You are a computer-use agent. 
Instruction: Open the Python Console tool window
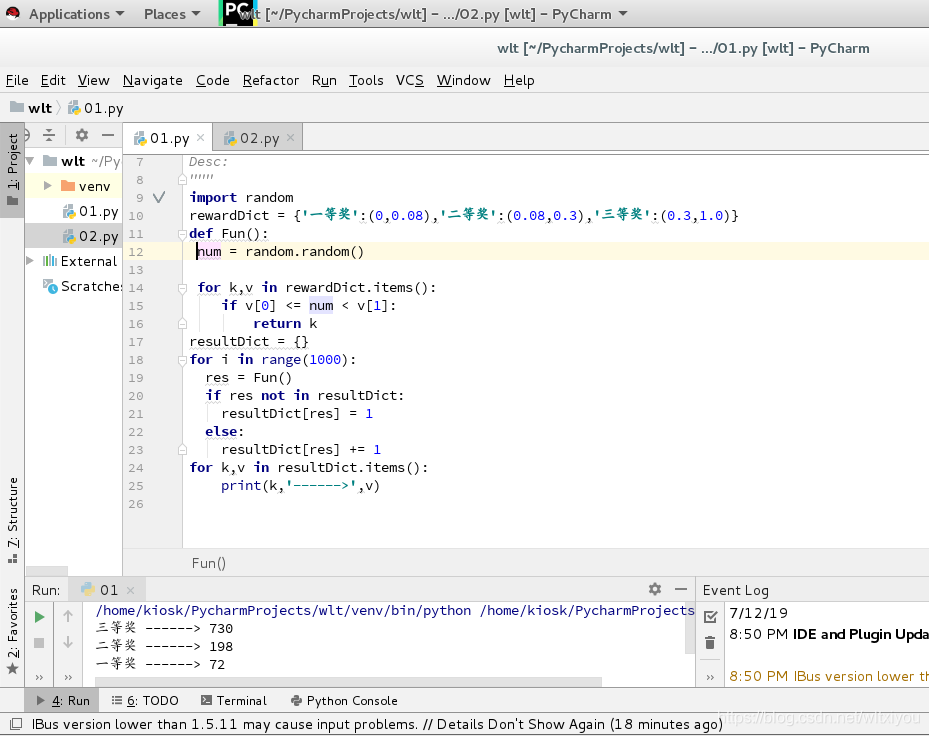click(344, 700)
